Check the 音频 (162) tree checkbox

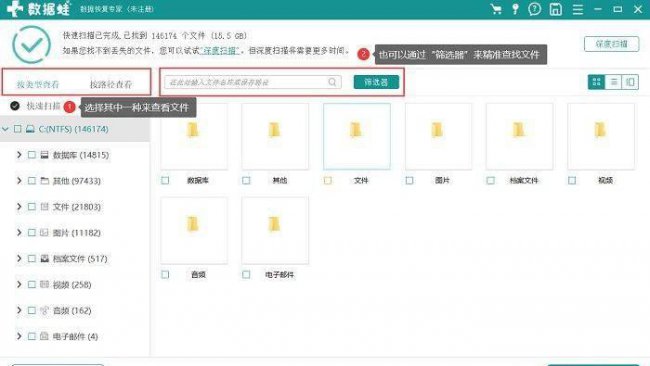[x=32, y=310]
